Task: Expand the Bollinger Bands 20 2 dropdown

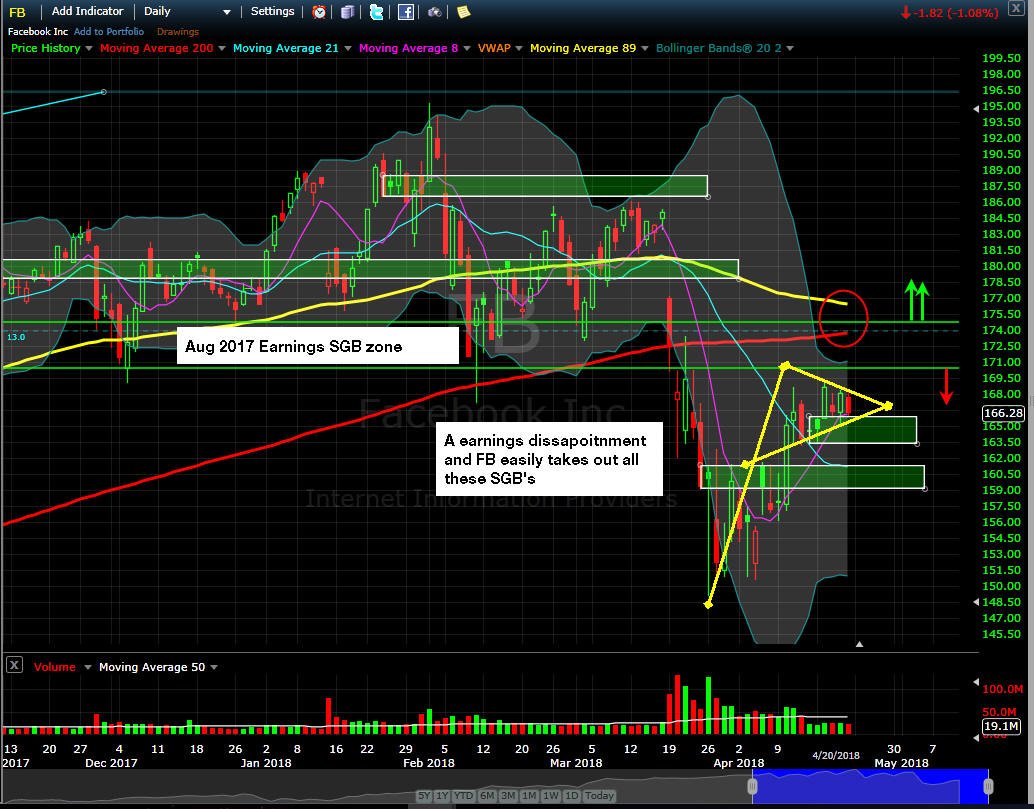Action: tap(790, 48)
